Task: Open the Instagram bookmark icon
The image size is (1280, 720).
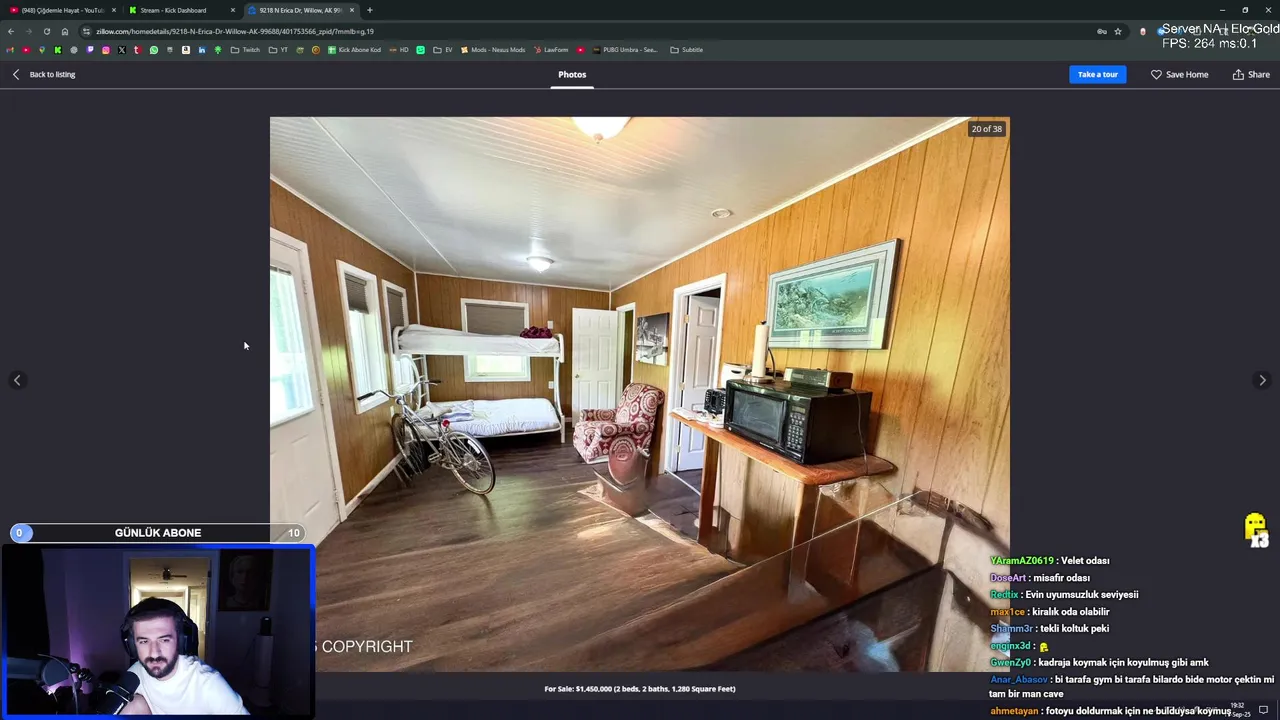Action: tap(106, 49)
